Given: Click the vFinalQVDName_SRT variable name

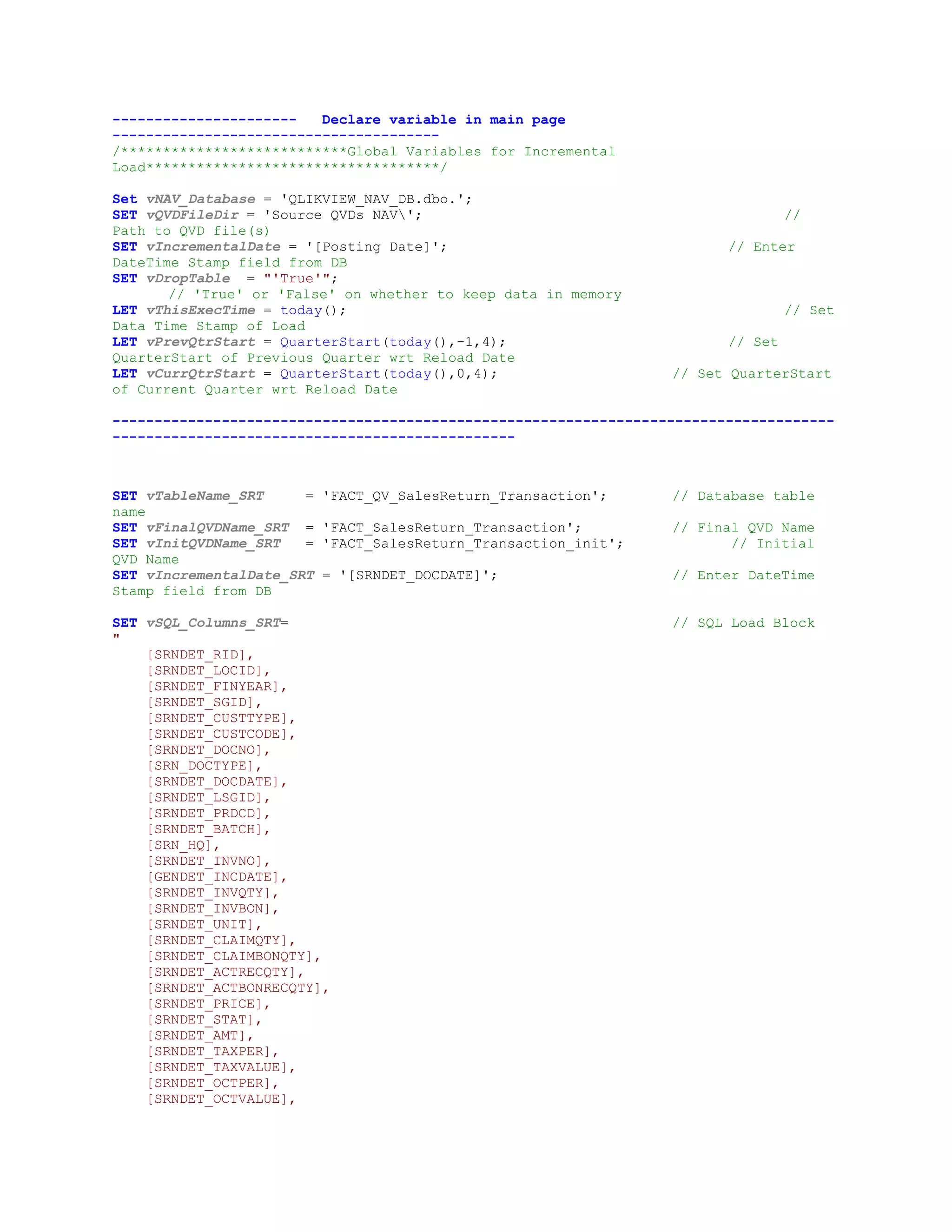Looking at the screenshot, I should coord(217,528).
